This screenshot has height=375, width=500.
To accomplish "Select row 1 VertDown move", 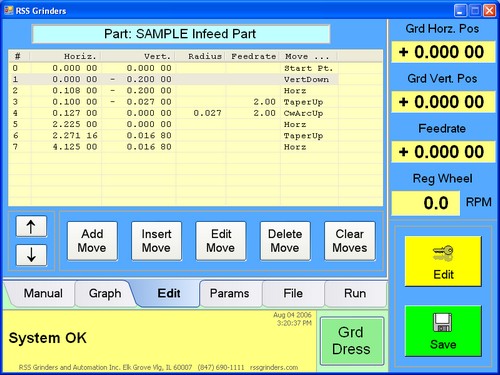I will 173,79.
